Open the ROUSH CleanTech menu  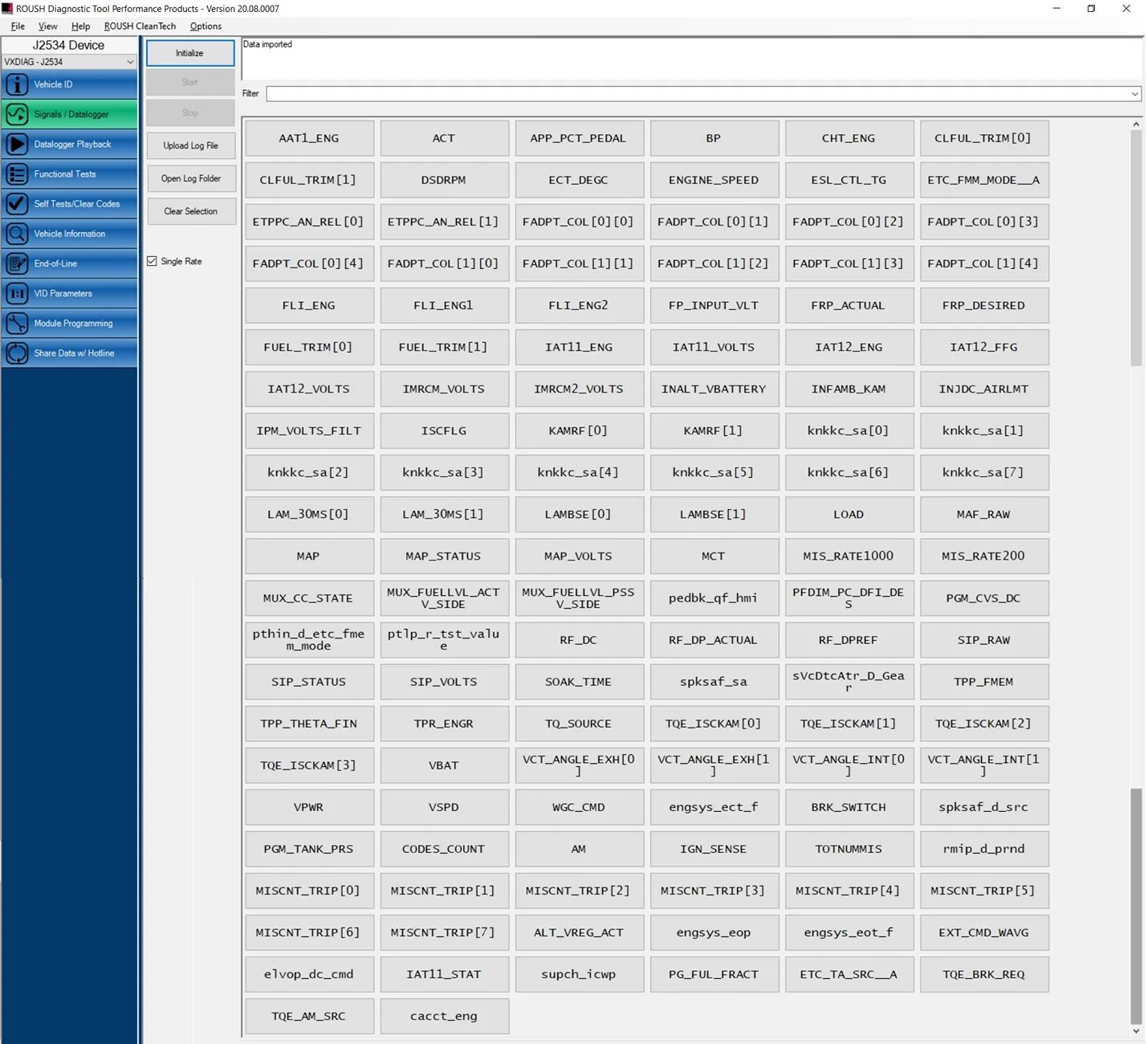140,26
